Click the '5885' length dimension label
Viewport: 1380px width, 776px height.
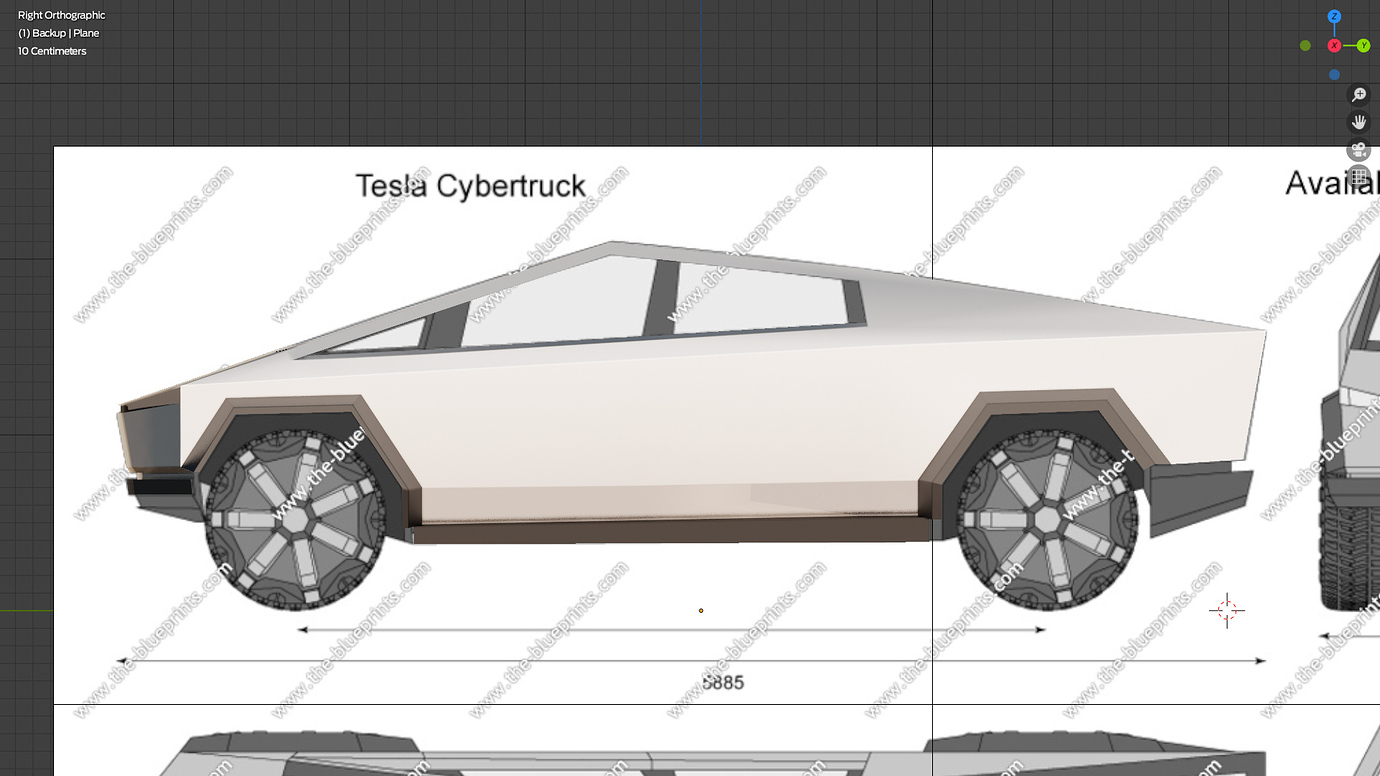(x=723, y=682)
